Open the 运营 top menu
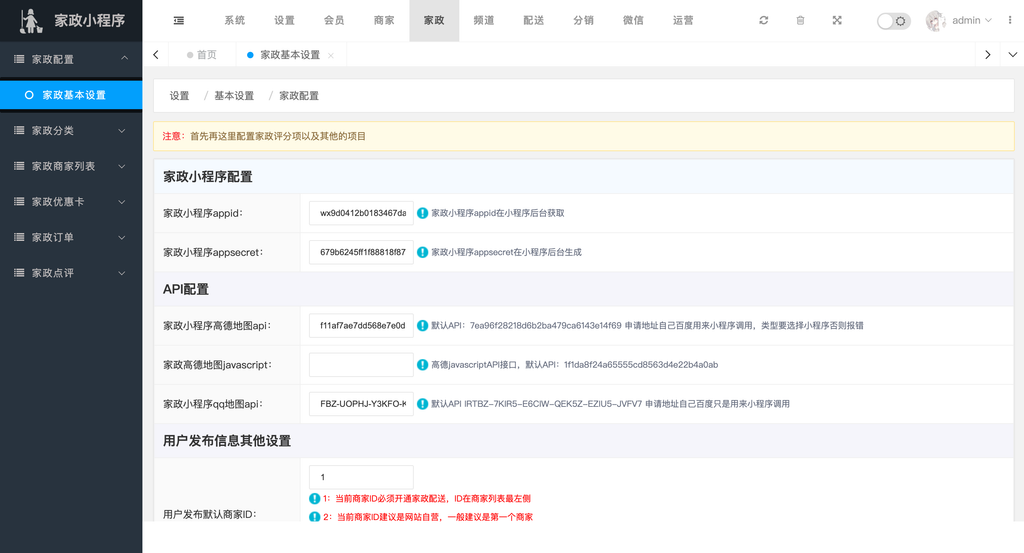 point(683,21)
